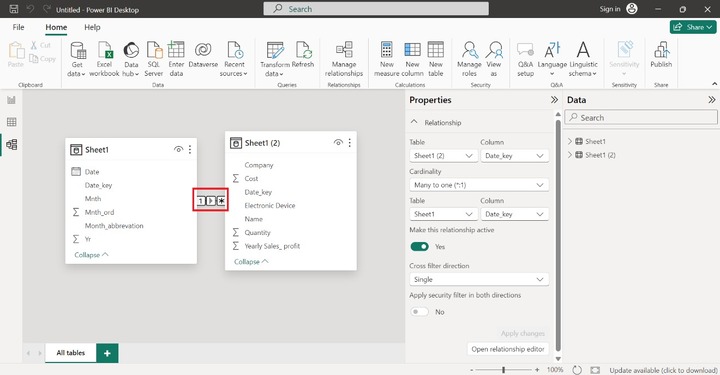Viewport: 720px width, 375px height.
Task: Click the title bar Search box
Action: point(376,9)
